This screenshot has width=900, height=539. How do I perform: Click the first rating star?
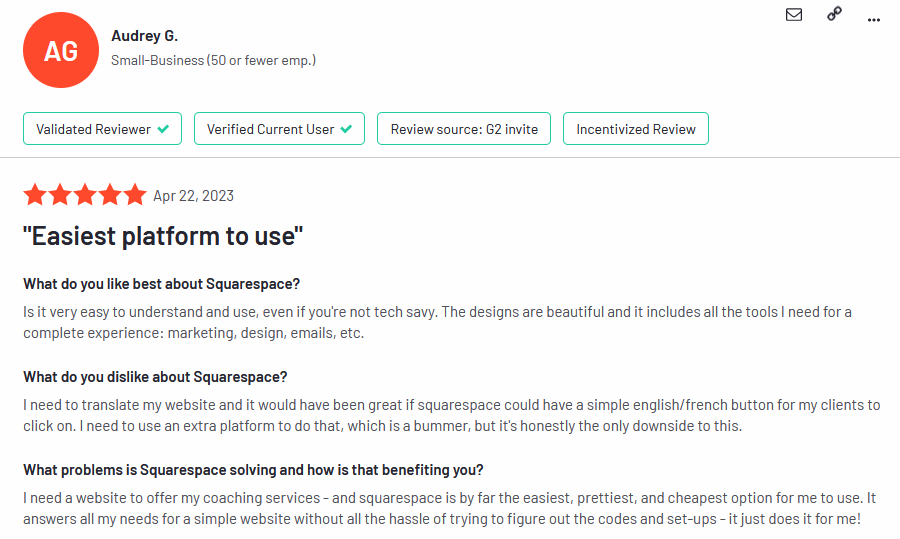(35, 195)
